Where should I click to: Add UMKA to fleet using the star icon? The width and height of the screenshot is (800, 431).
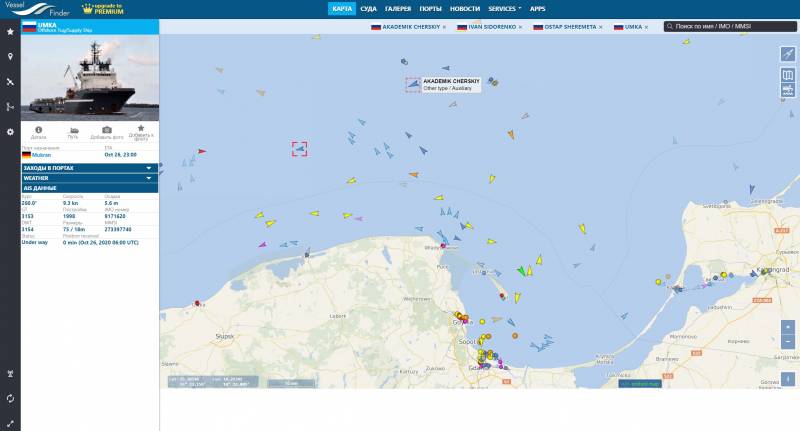point(141,128)
